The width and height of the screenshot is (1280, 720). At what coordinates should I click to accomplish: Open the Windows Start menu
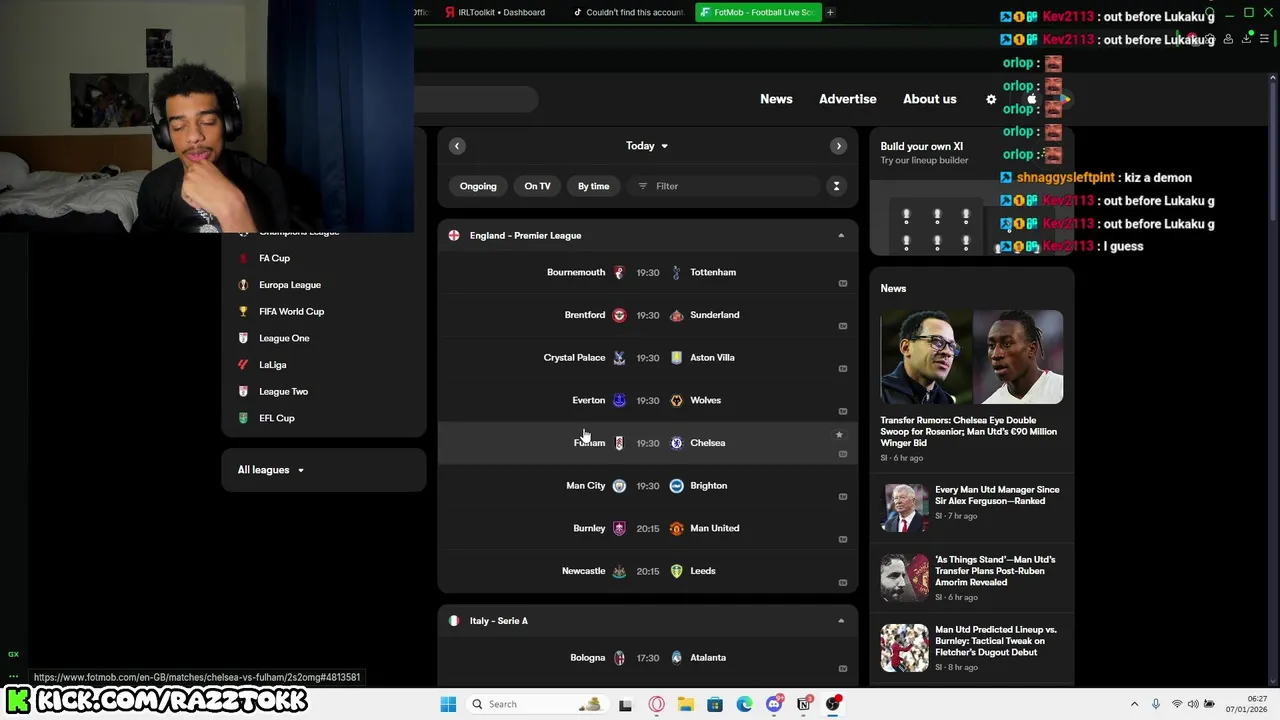[448, 704]
